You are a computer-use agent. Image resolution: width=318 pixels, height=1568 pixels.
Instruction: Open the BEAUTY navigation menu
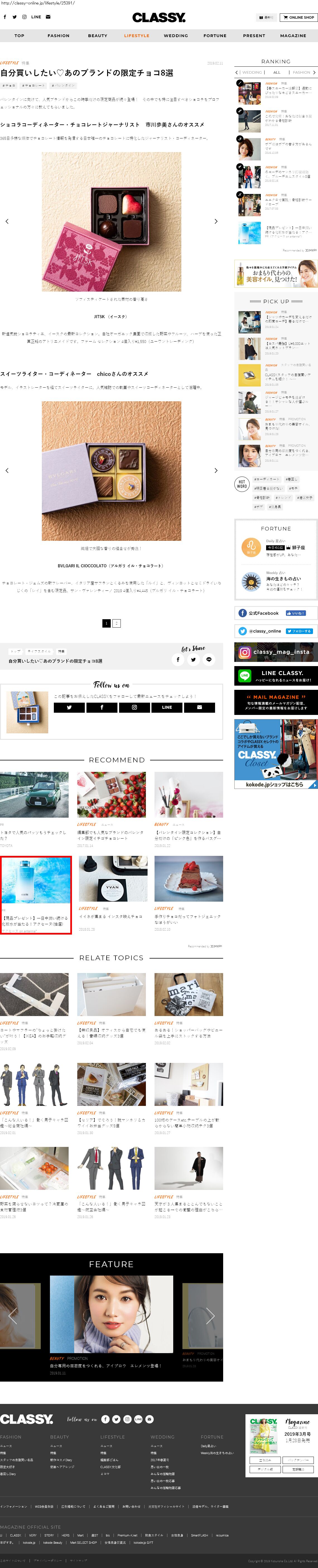click(97, 36)
